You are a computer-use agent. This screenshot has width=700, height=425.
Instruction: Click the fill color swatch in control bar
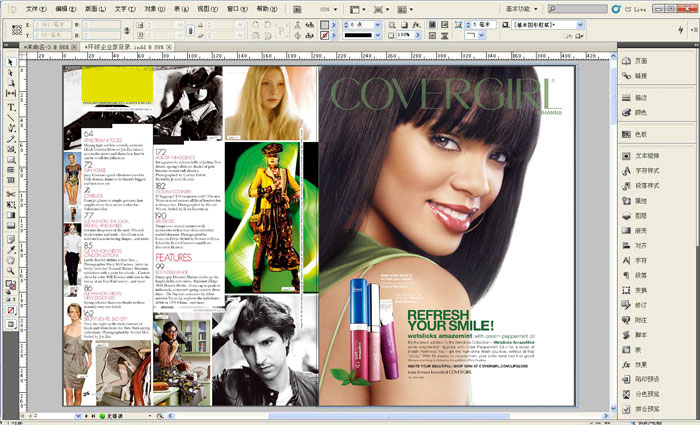pos(325,25)
